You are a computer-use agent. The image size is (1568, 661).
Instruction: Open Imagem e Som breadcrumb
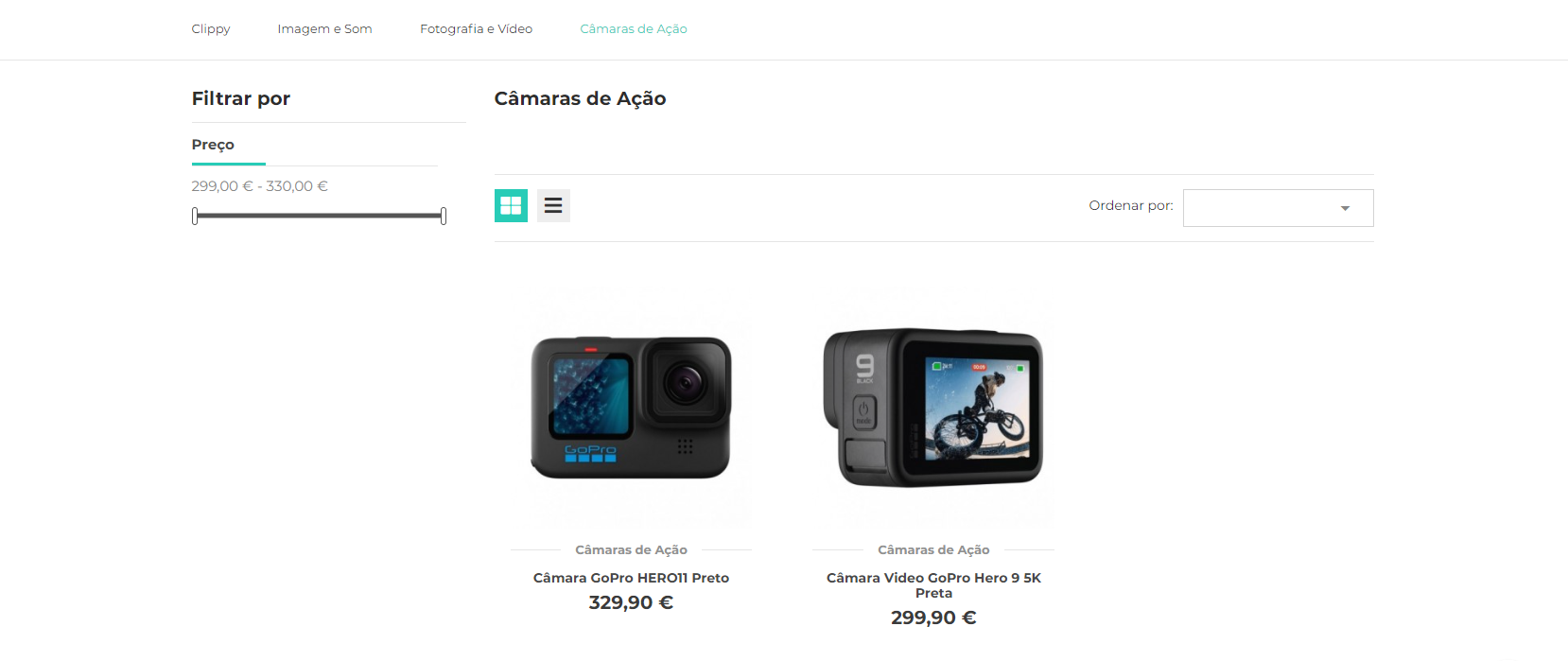[x=324, y=29]
